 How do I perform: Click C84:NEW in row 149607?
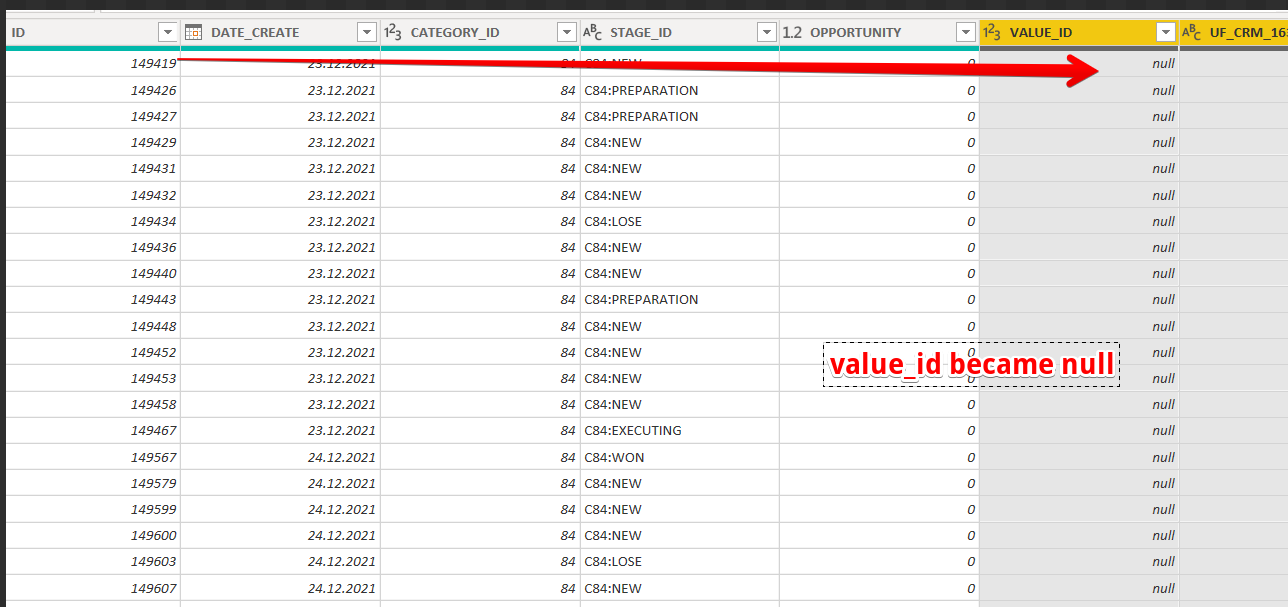tap(613, 588)
